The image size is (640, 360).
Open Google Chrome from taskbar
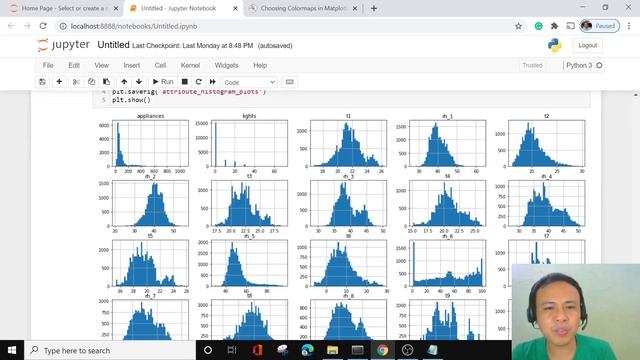coord(382,350)
